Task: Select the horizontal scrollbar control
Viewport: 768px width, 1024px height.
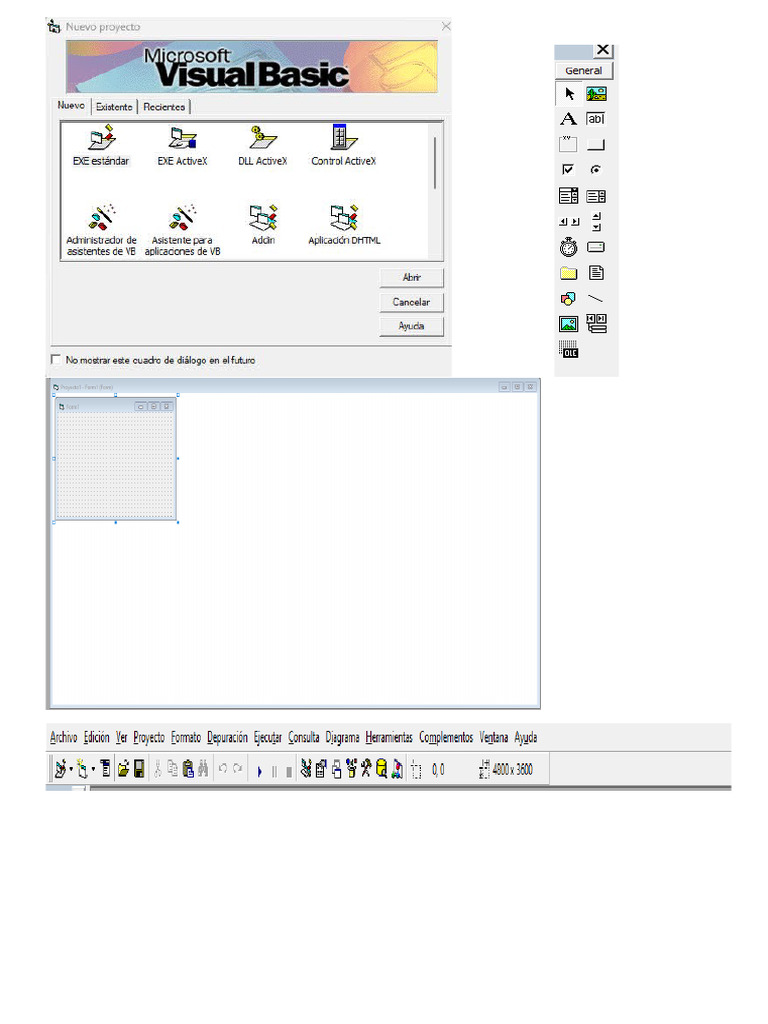Action: tap(569, 222)
